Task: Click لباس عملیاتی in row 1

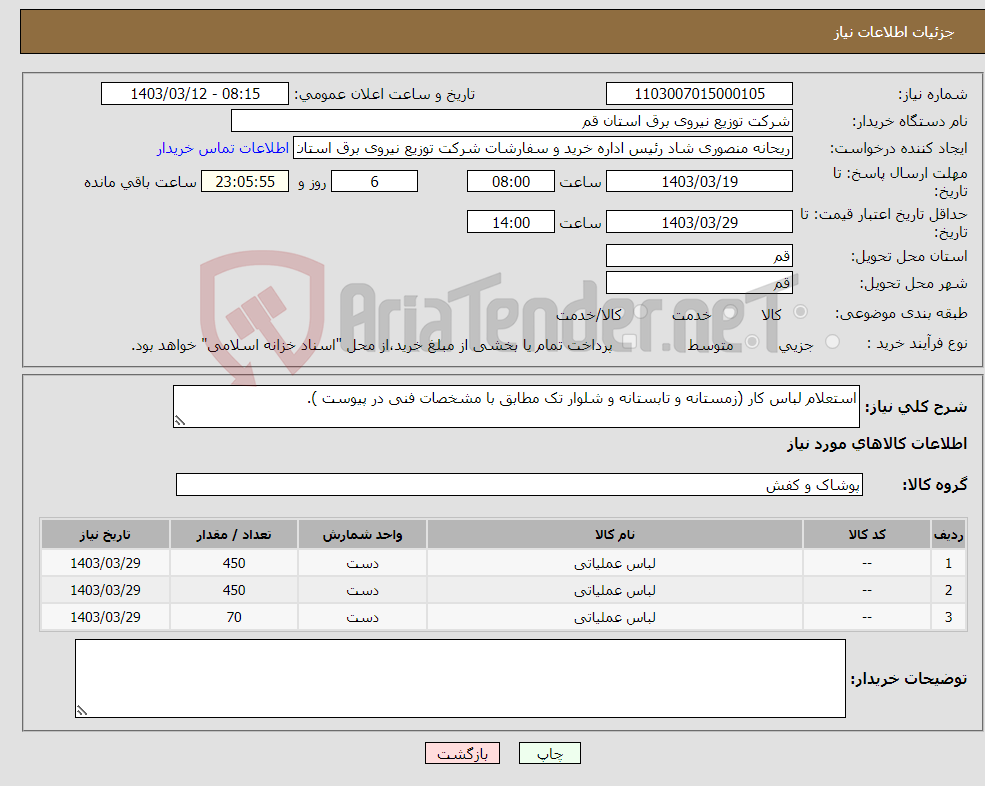Action: 615,564
